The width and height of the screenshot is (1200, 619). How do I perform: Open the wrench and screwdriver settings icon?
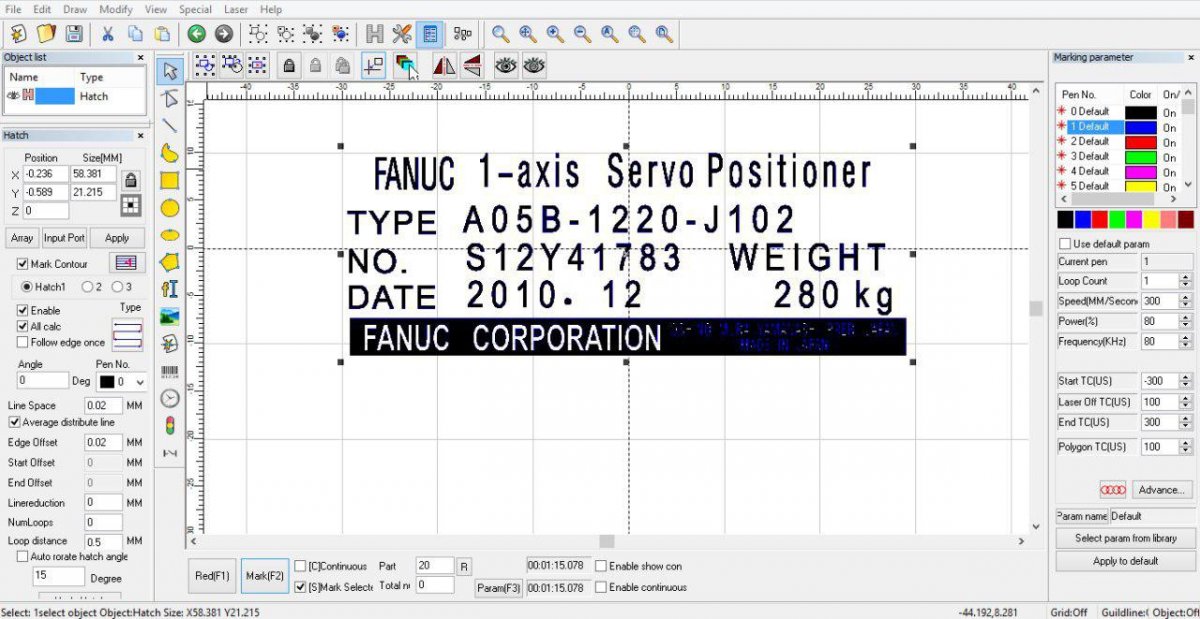pyautogui.click(x=402, y=34)
